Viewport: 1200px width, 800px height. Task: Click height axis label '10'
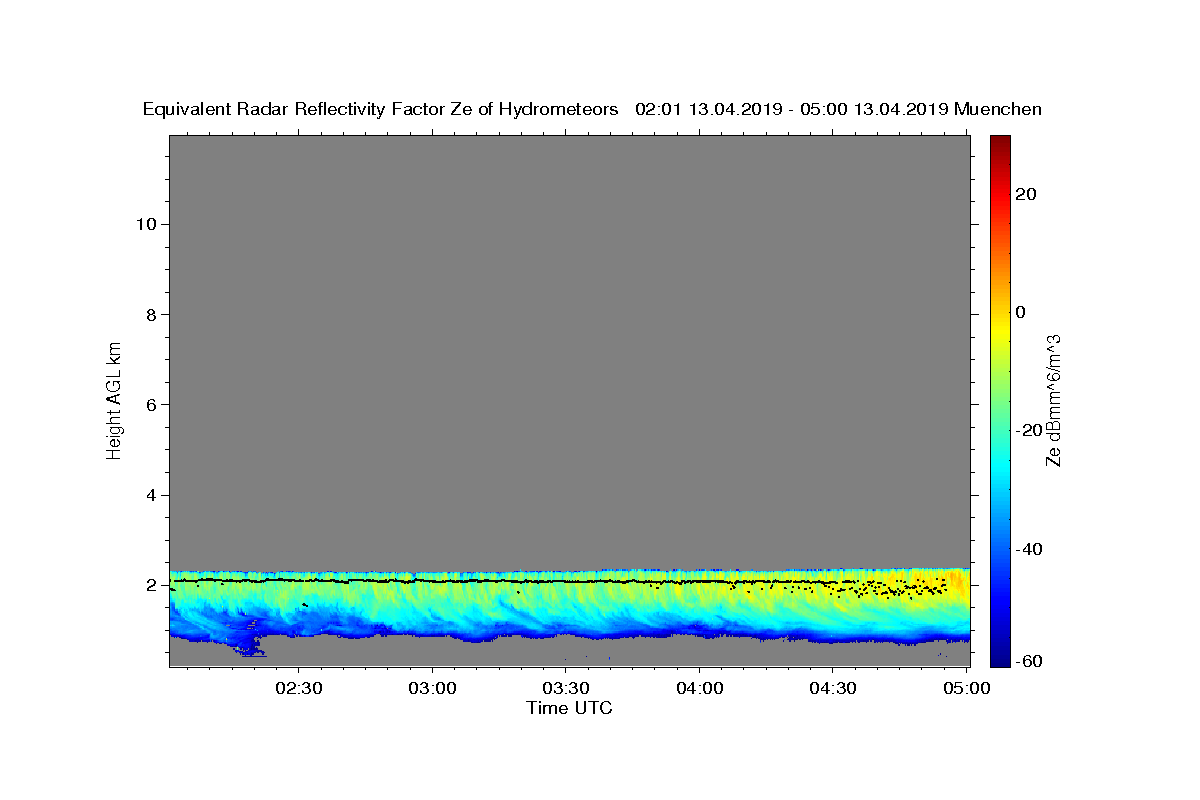146,224
